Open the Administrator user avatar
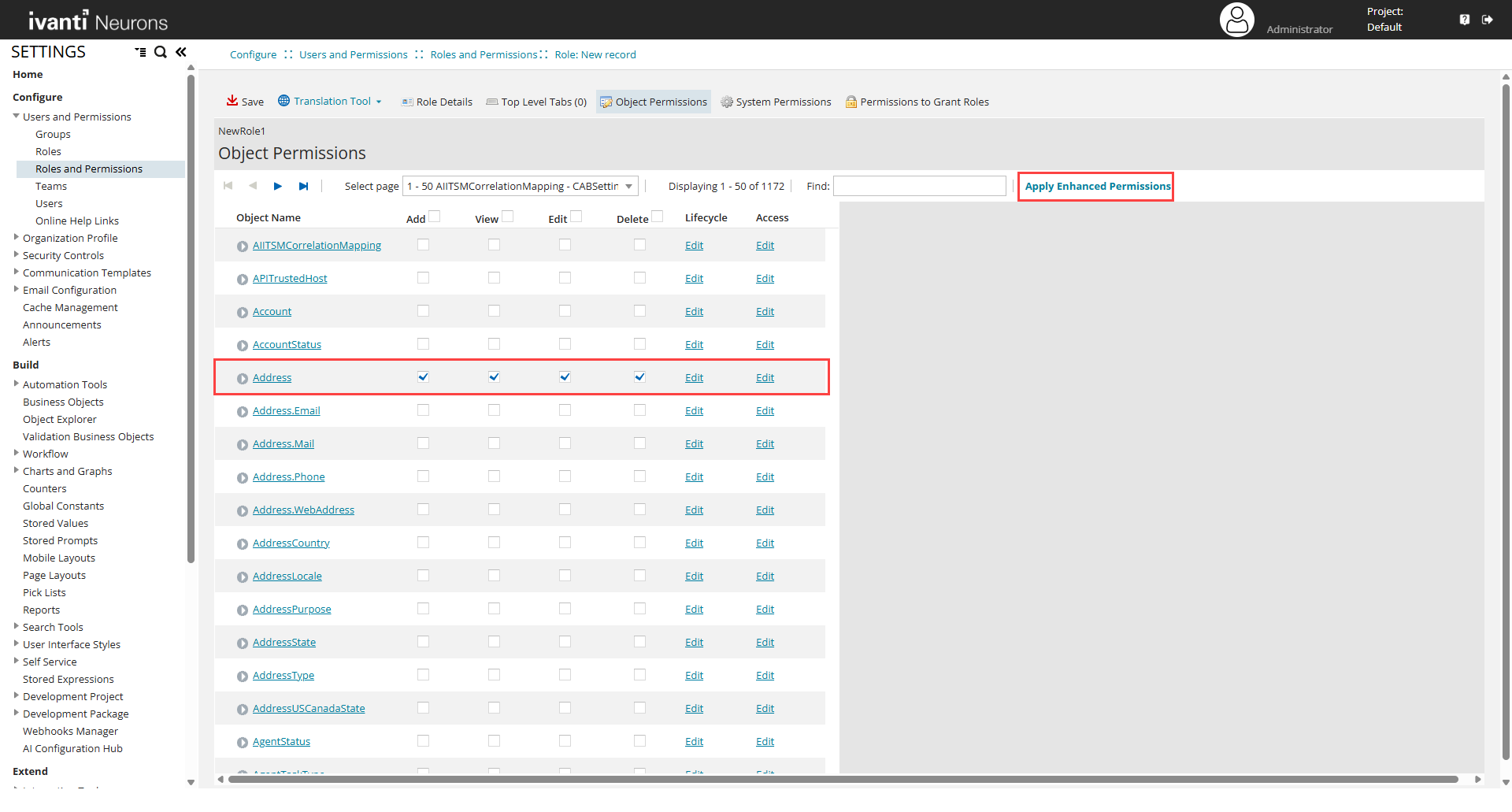This screenshot has height=812, width=1512. coord(1236,20)
